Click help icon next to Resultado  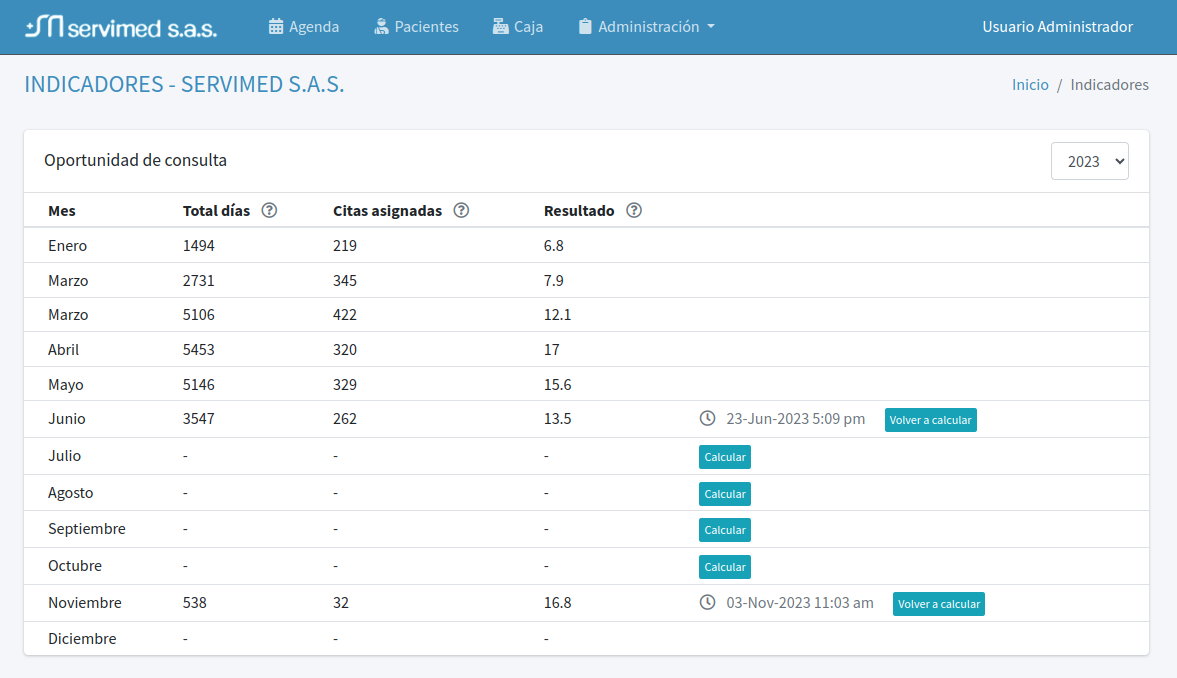[x=634, y=211]
